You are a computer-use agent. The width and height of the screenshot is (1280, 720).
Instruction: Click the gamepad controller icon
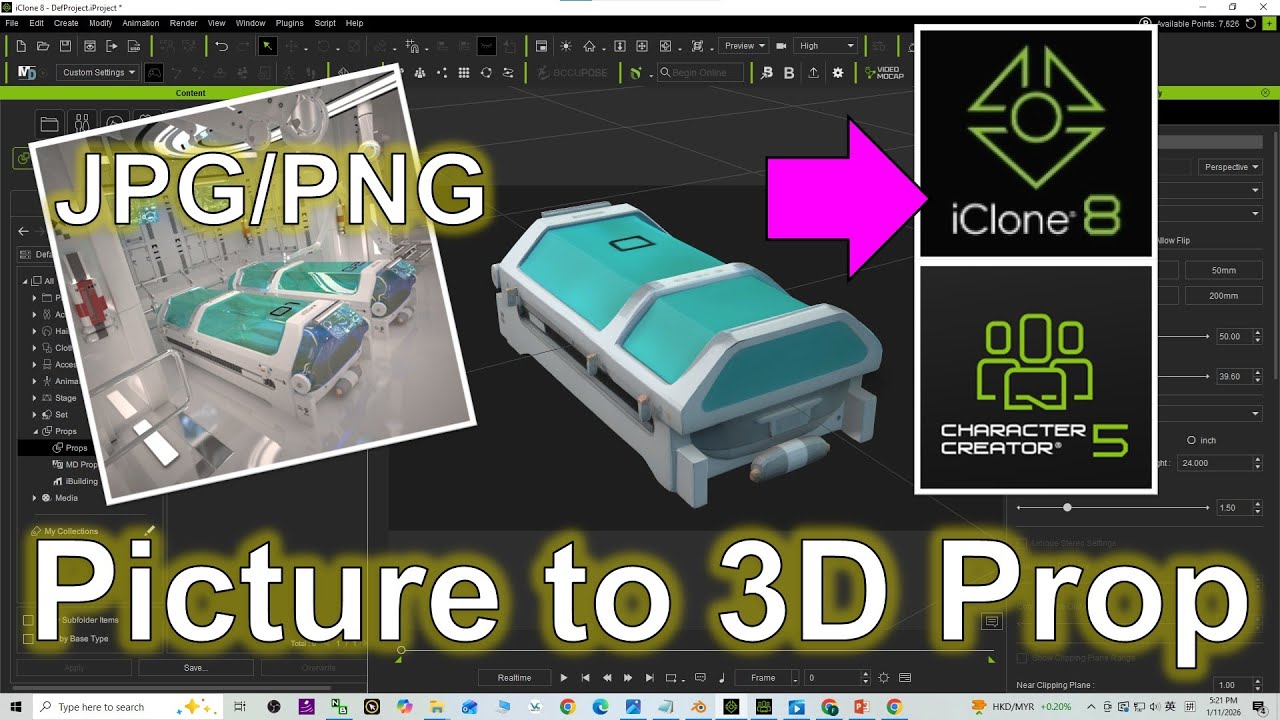(154, 73)
